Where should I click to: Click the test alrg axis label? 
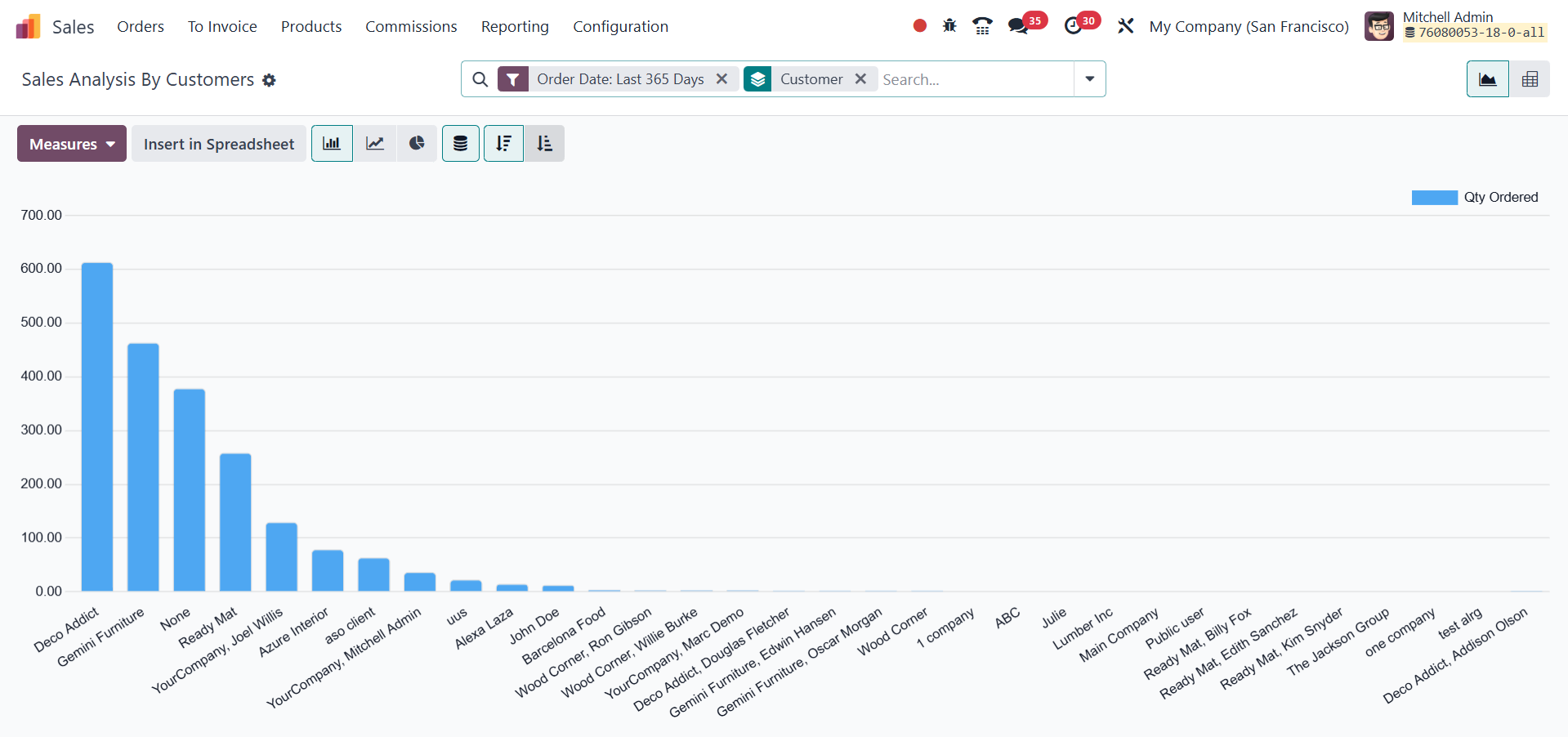pos(1460,623)
